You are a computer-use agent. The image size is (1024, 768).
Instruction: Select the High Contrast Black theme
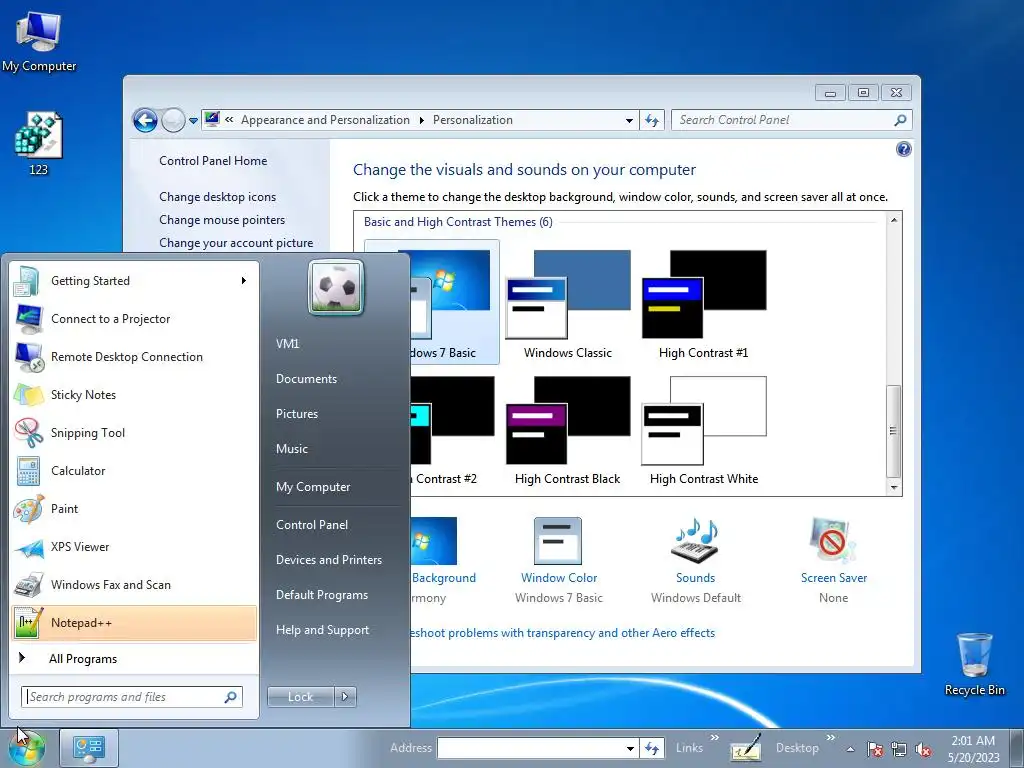(x=568, y=431)
